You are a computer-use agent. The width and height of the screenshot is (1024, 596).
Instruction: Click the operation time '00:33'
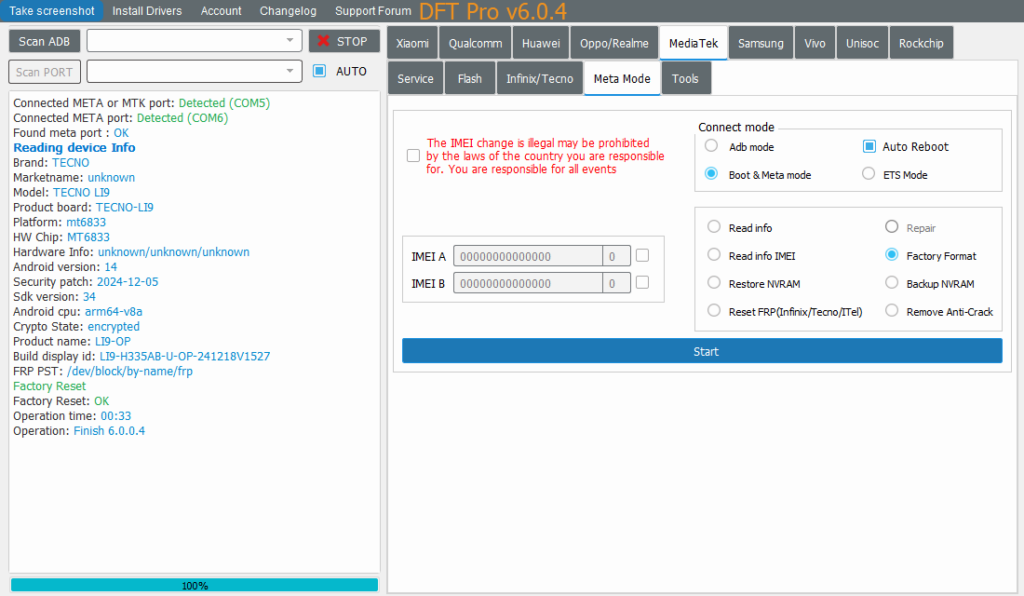116,416
